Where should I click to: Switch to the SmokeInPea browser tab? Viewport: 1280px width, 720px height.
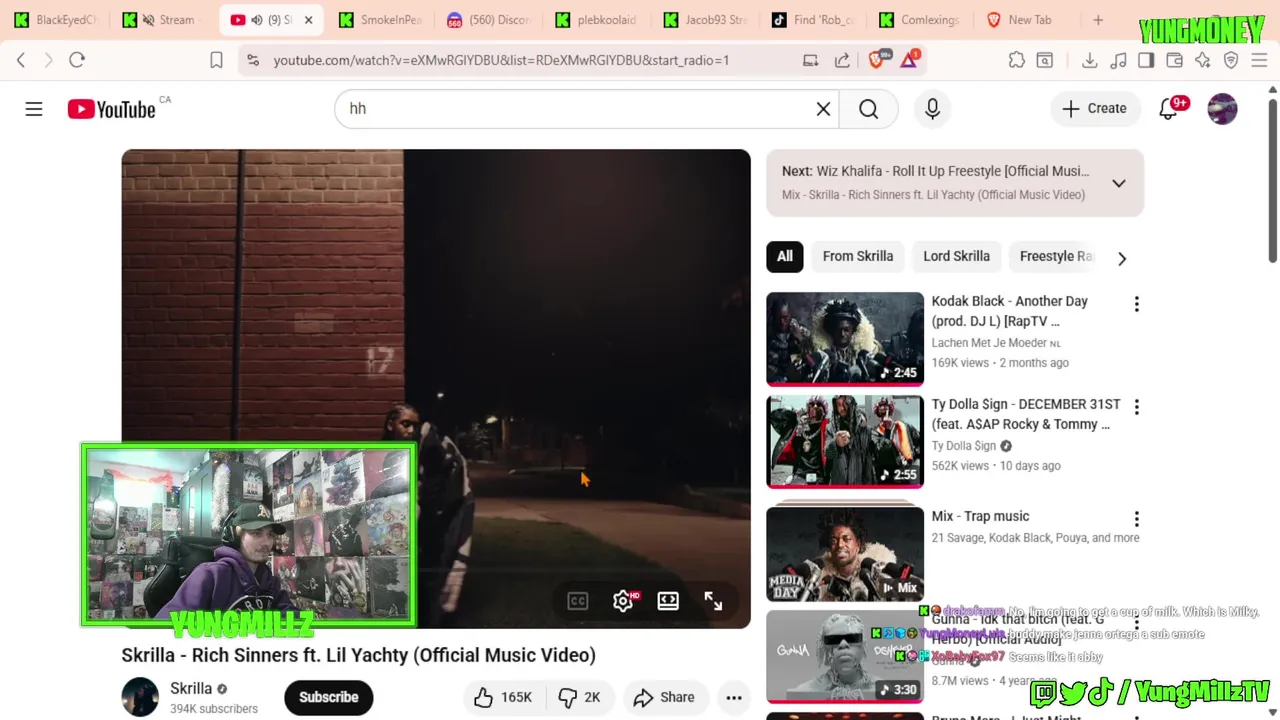tap(381, 20)
